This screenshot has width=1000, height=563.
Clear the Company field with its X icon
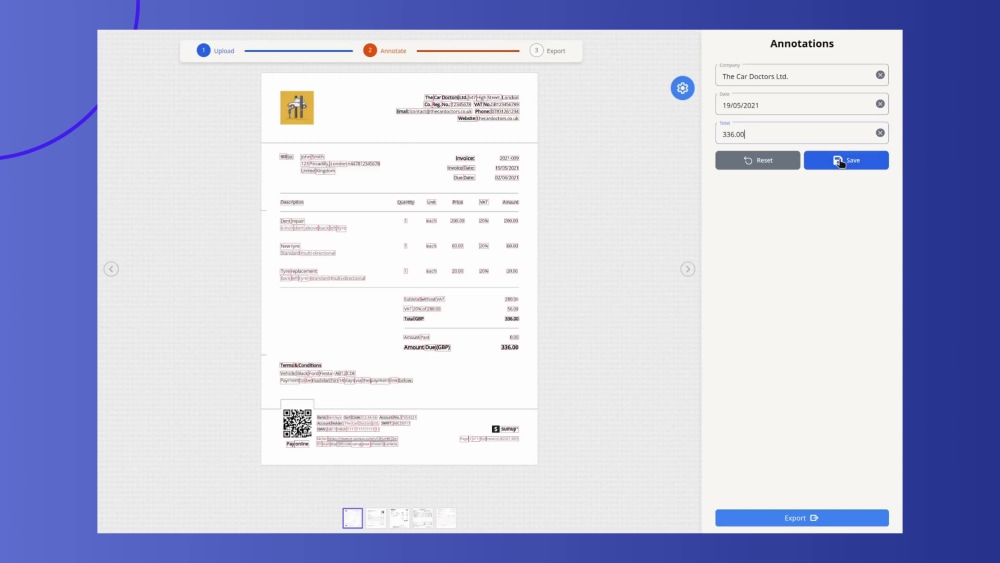pyautogui.click(x=879, y=75)
